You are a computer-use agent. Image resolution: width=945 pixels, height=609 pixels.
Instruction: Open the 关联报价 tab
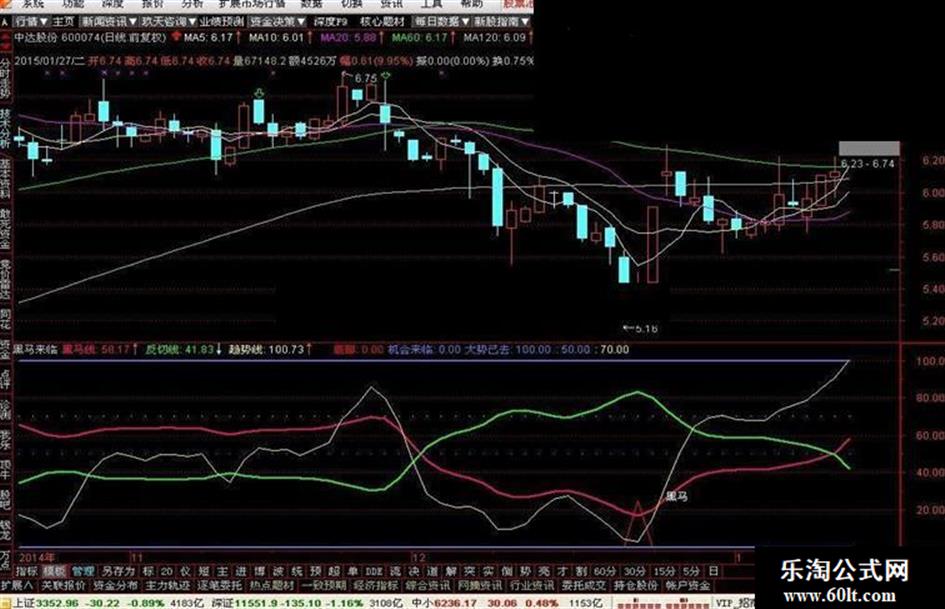pos(64,585)
